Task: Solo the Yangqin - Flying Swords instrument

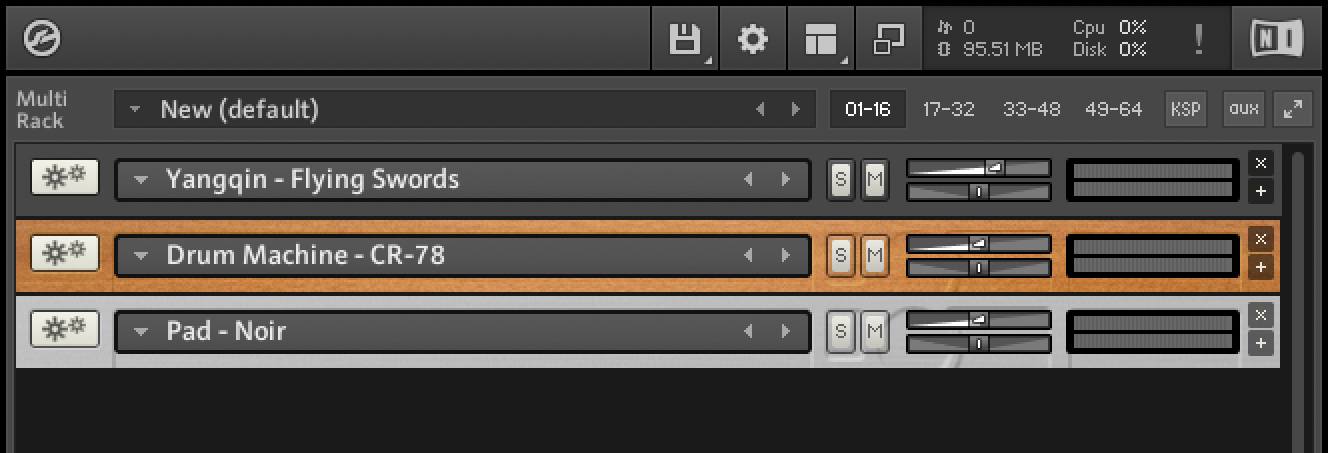Action: 840,180
